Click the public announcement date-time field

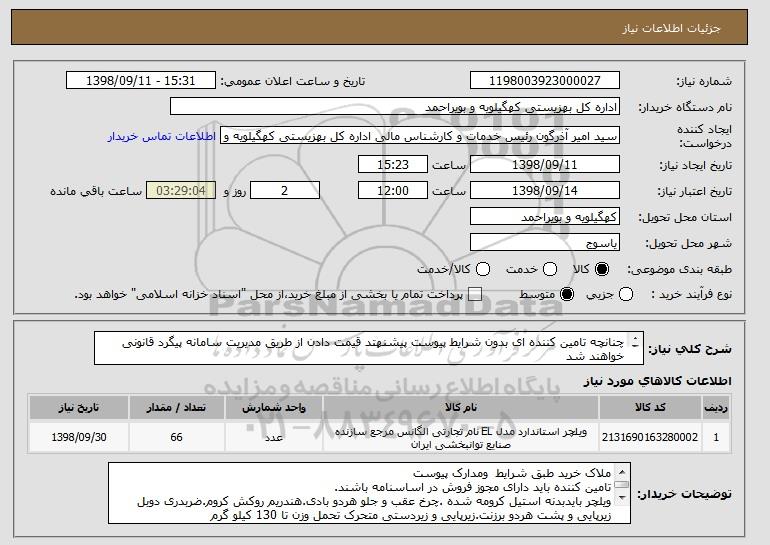(141, 81)
